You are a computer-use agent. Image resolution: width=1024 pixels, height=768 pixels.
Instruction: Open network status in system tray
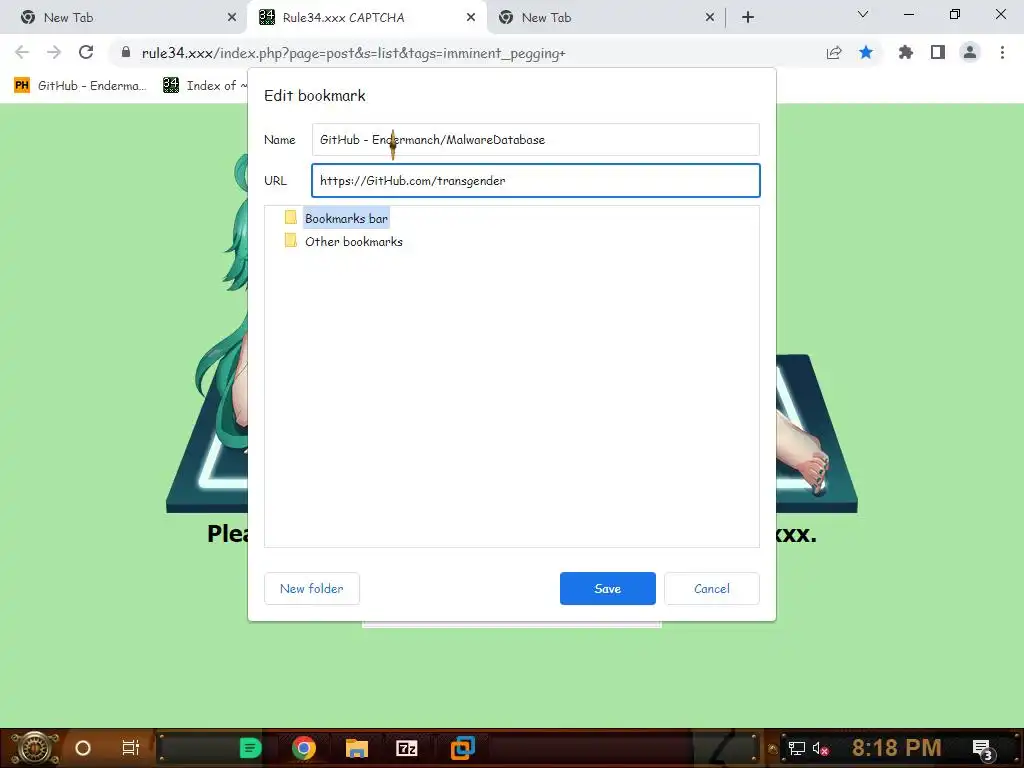pyautogui.click(x=796, y=748)
